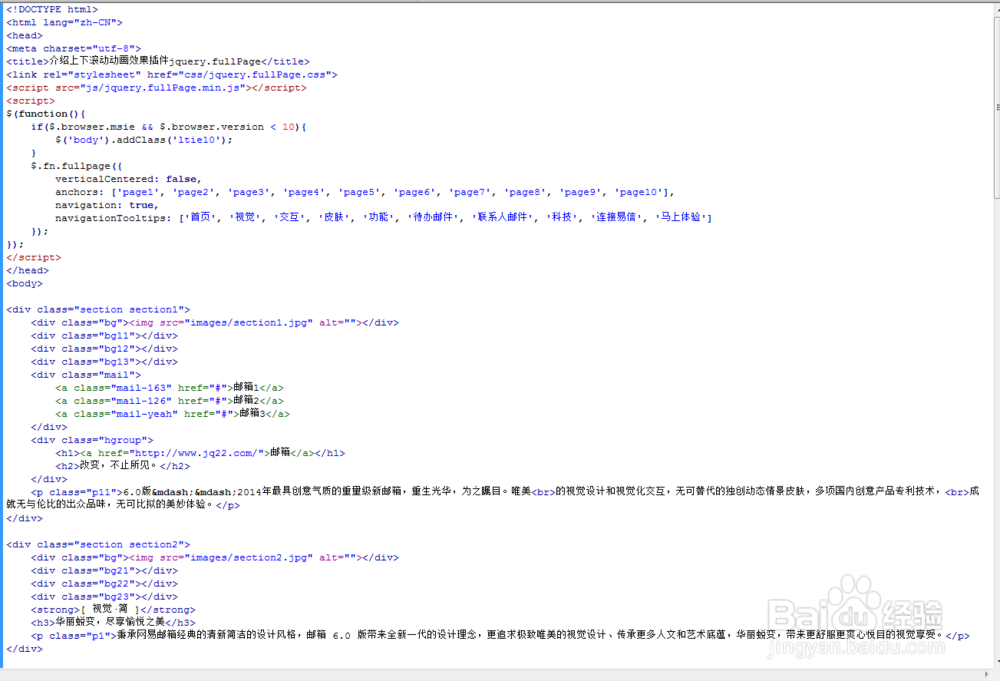
Task: Click the "addClass('ltie10')" line
Action: click(144, 140)
